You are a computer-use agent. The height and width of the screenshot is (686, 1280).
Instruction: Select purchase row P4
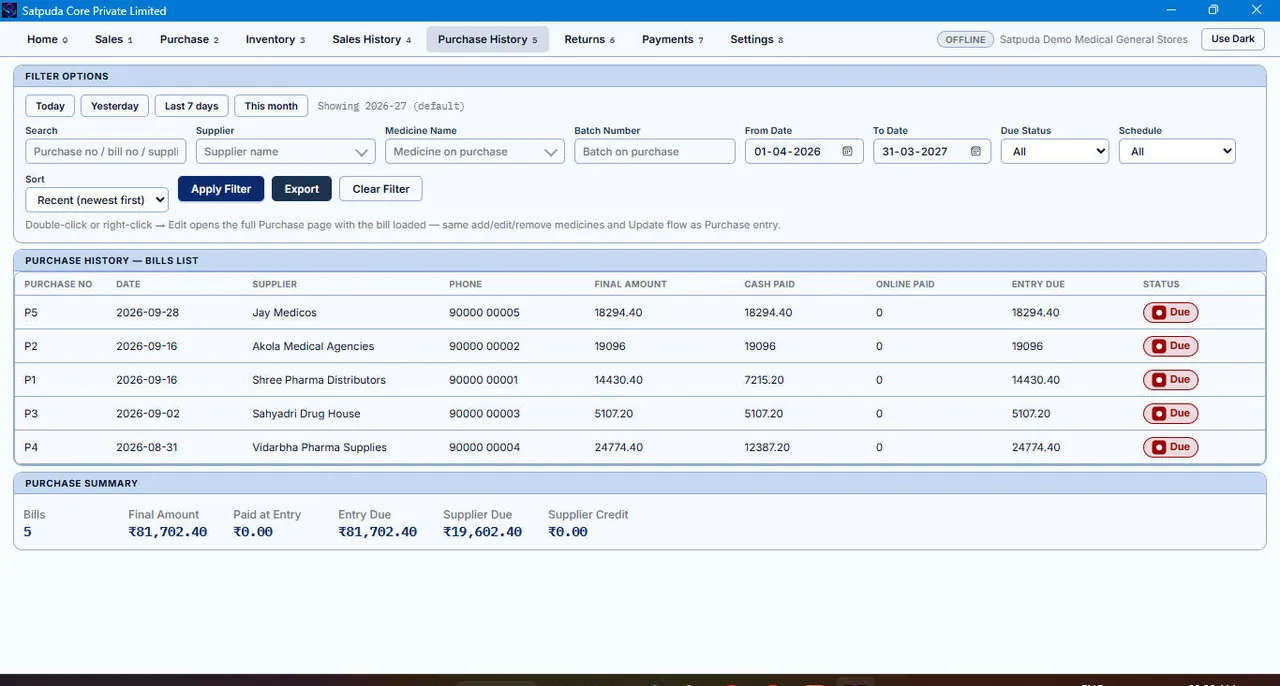point(640,447)
